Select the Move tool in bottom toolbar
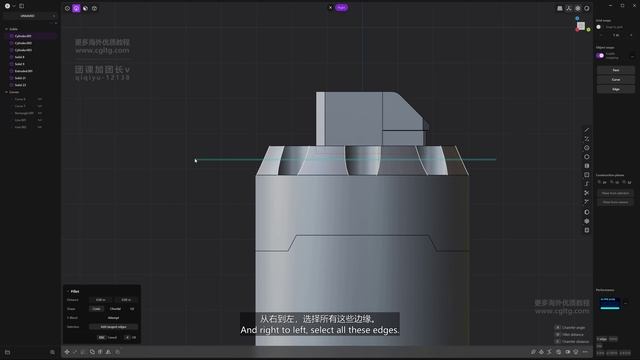This screenshot has height=360, width=640. (x=67, y=351)
